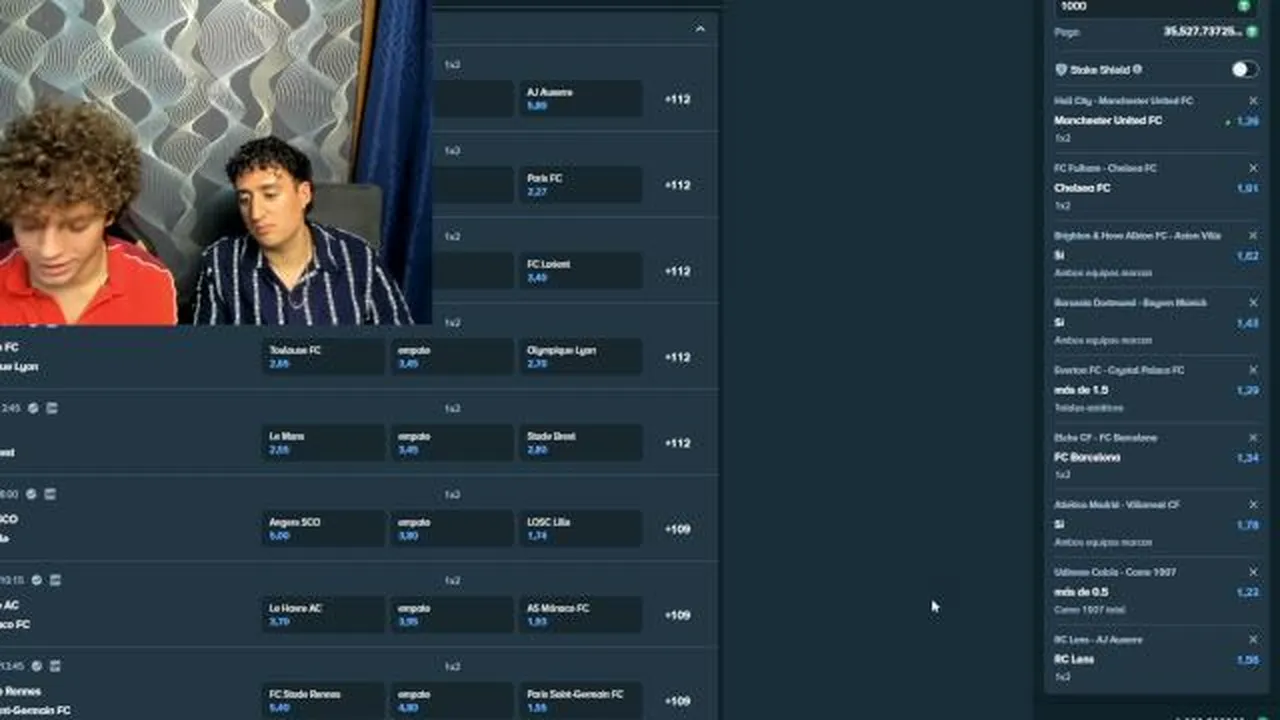The image size is (1280, 720).
Task: Bet on Le Mans to win
Action: point(323,442)
